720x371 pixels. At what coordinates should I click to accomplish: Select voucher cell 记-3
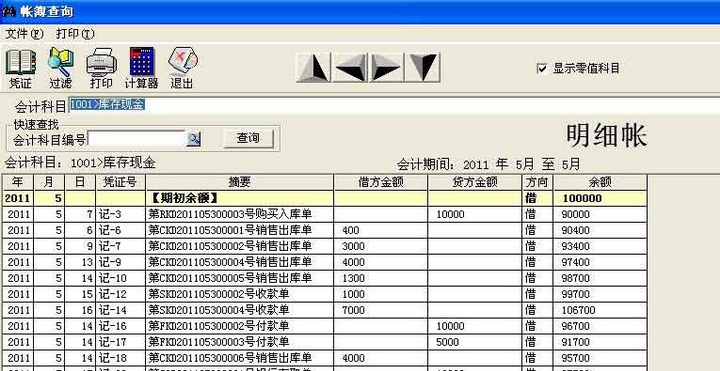[x=120, y=214]
